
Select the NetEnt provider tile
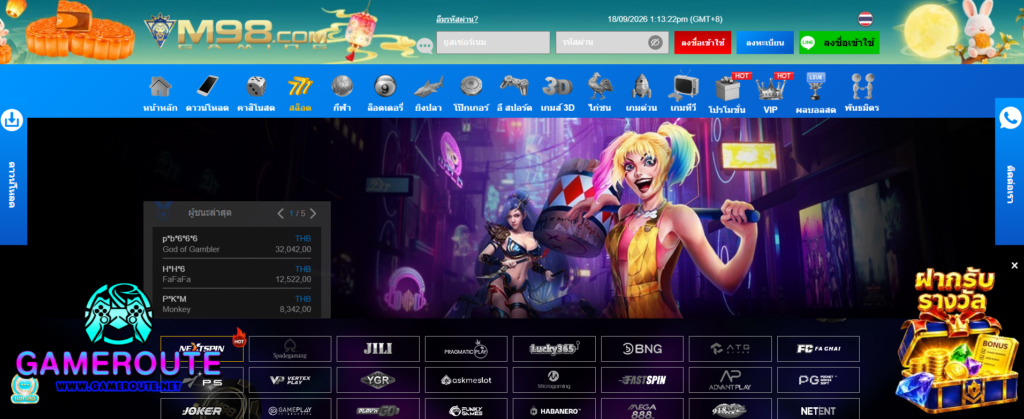[818, 409]
